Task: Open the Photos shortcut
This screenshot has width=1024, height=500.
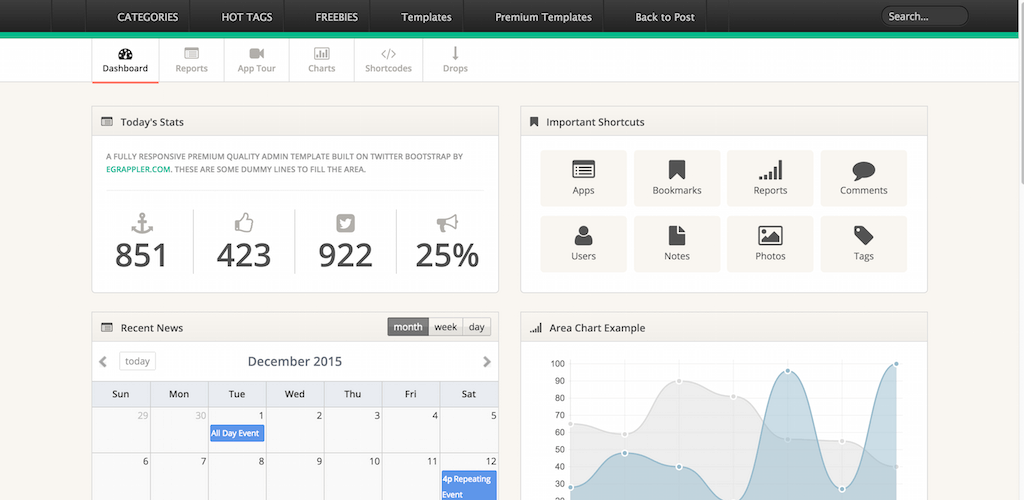Action: coord(770,243)
